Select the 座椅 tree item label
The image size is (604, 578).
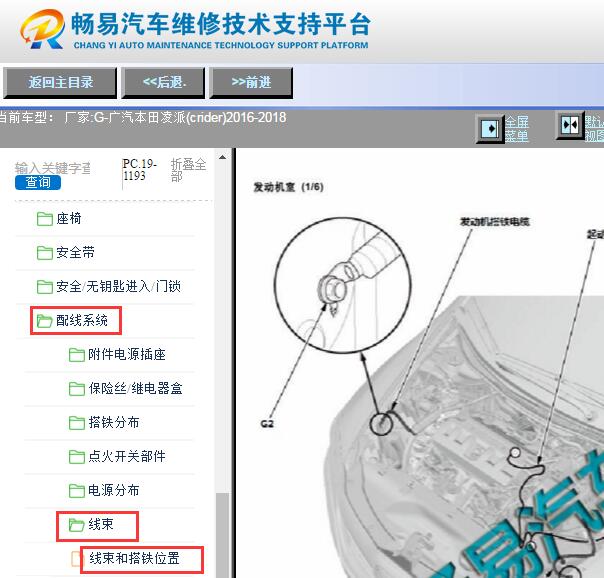coord(69,219)
